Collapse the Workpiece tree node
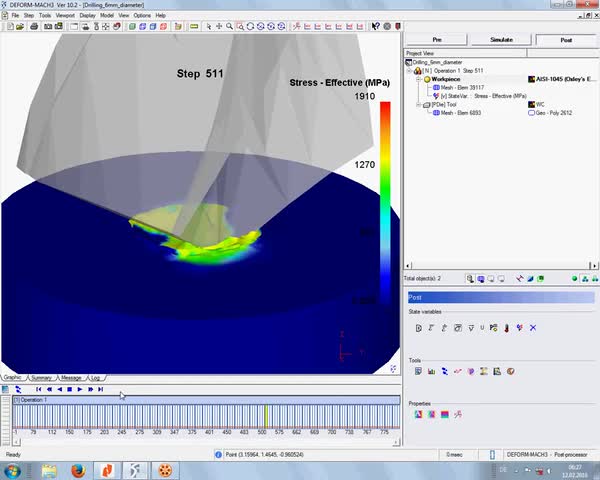 coord(417,79)
